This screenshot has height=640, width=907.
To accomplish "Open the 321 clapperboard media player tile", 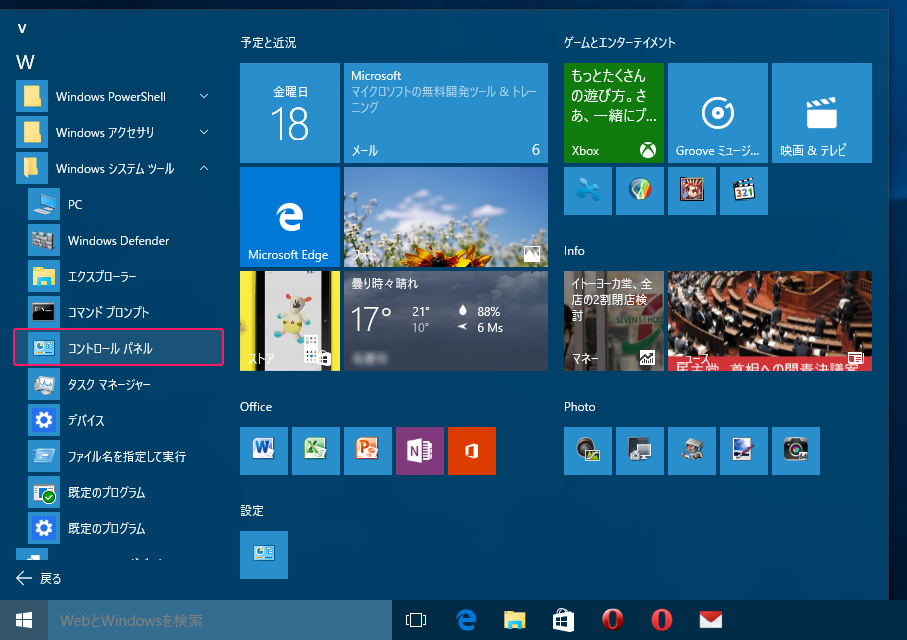I will coord(744,191).
